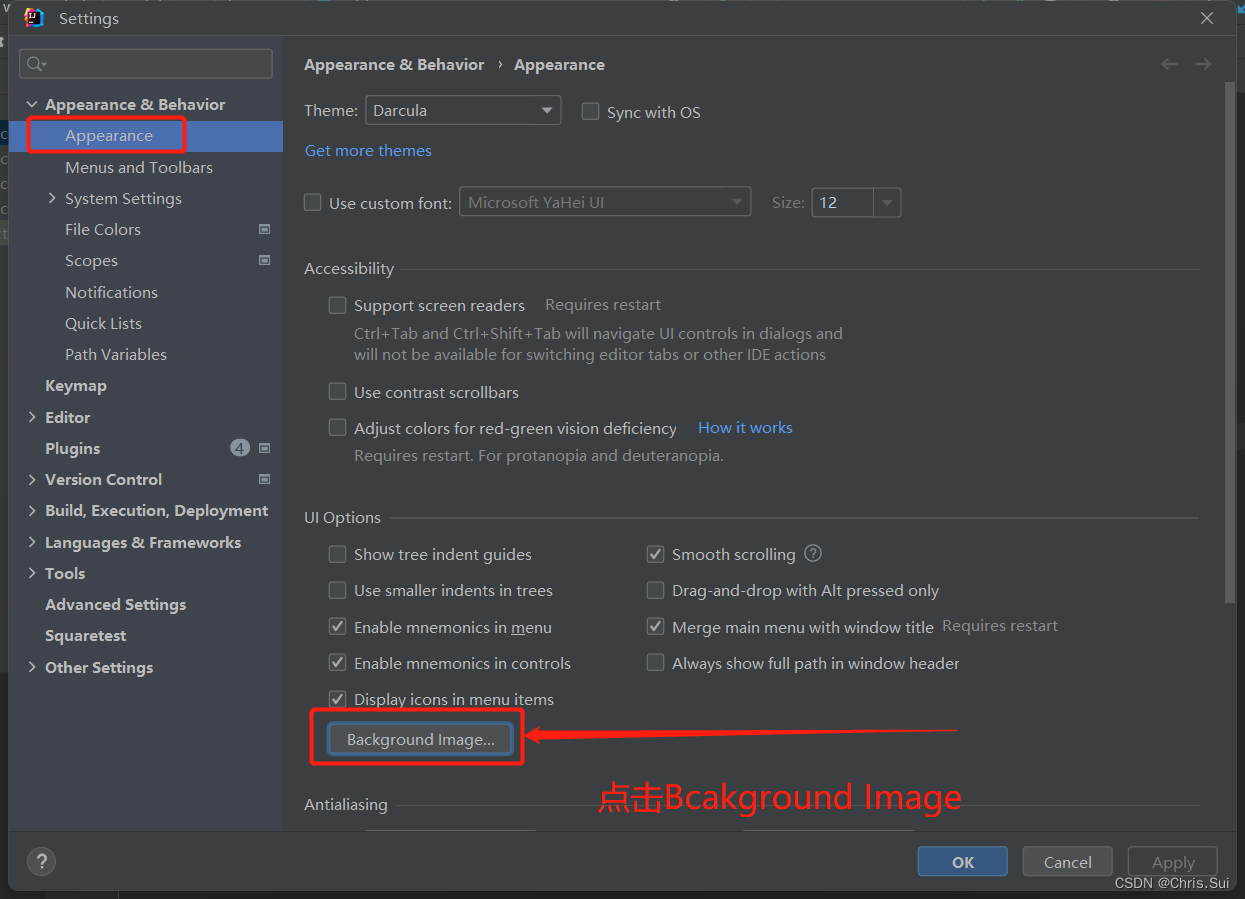Click the IntelliJ IDEA logo in the title bar
Viewport: 1245px width, 899px height.
34,18
